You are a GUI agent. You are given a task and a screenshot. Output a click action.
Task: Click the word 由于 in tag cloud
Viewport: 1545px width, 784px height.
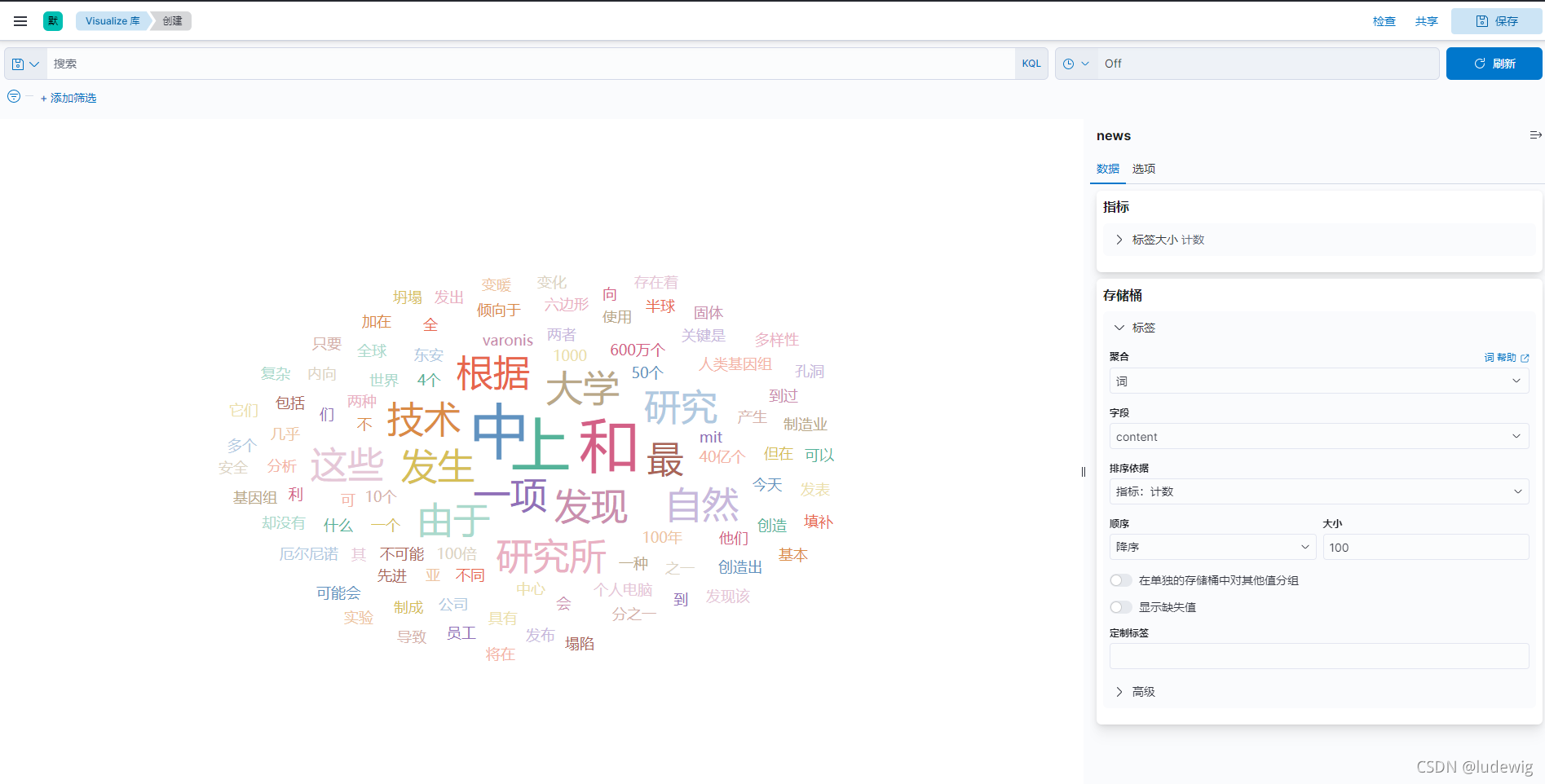[x=454, y=521]
